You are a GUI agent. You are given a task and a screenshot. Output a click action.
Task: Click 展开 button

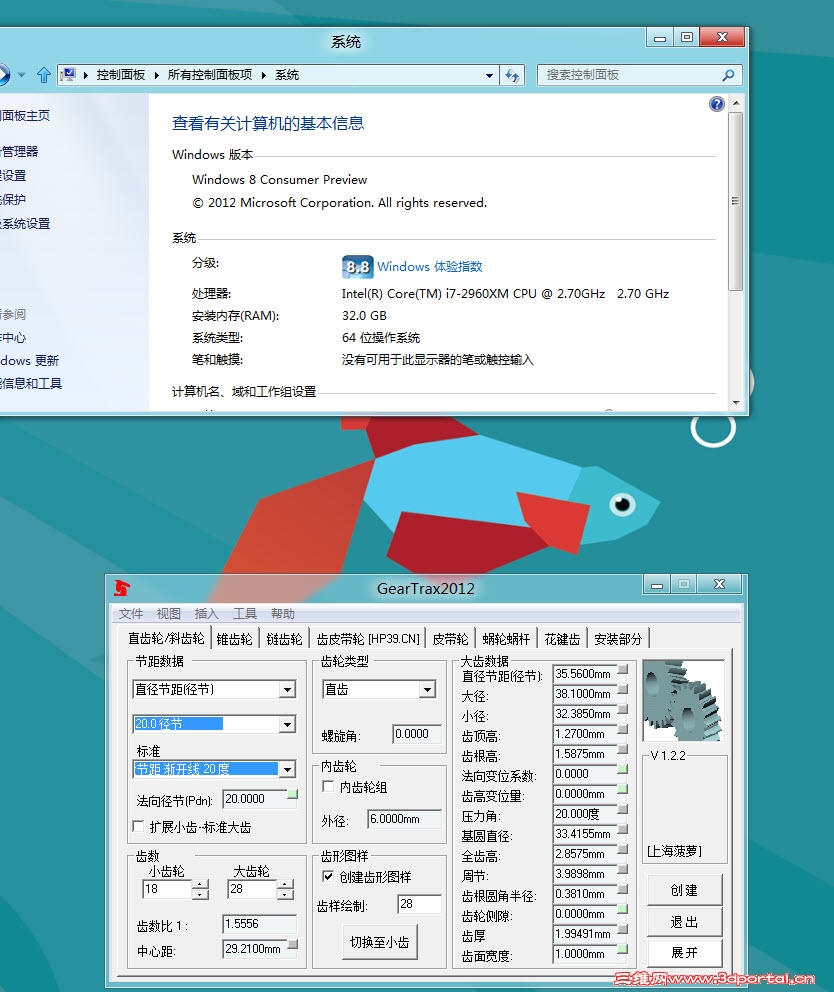click(x=684, y=953)
